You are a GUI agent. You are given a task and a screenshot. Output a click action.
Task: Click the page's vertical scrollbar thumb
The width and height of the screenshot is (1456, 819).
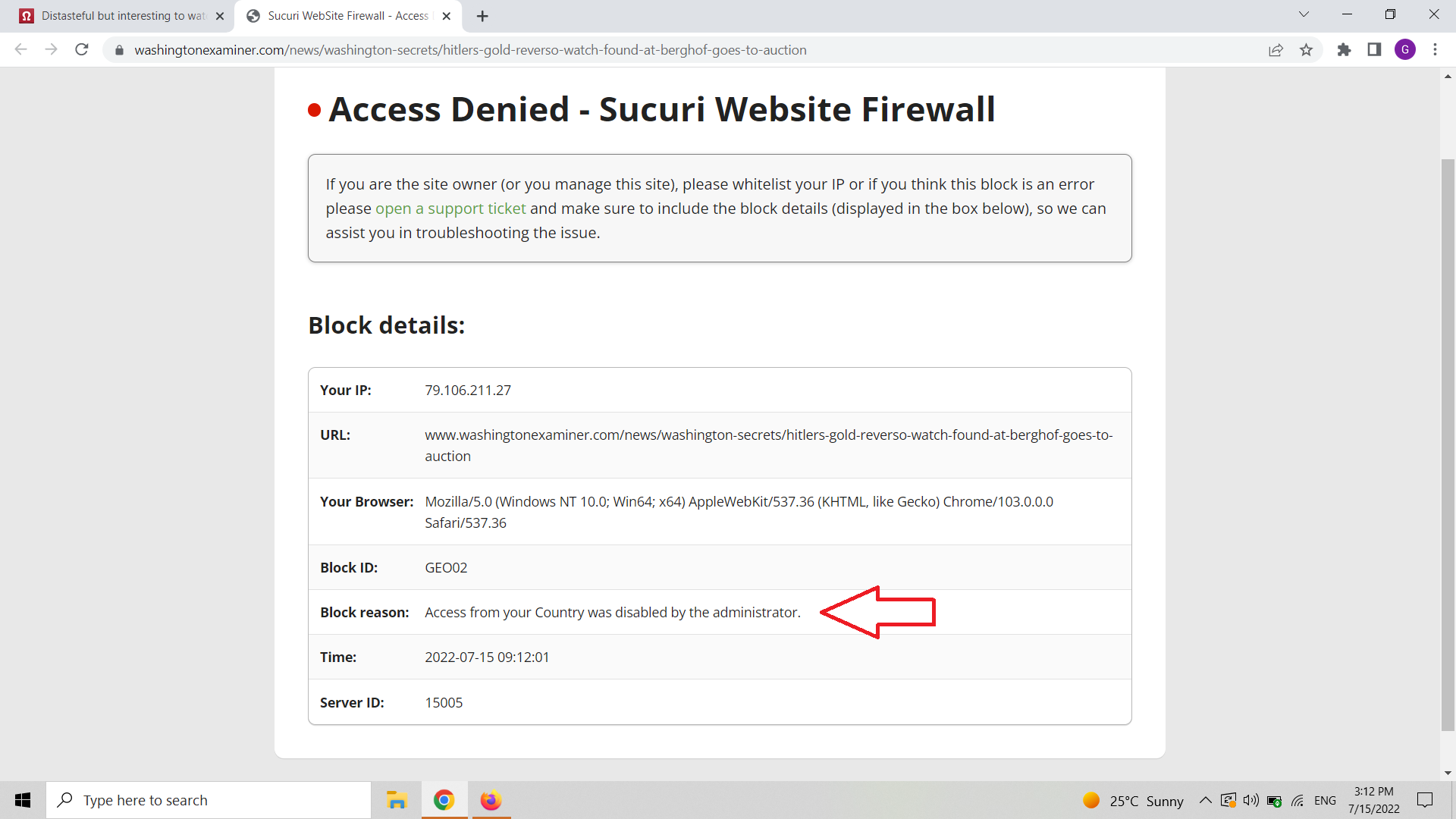pyautogui.click(x=1448, y=445)
